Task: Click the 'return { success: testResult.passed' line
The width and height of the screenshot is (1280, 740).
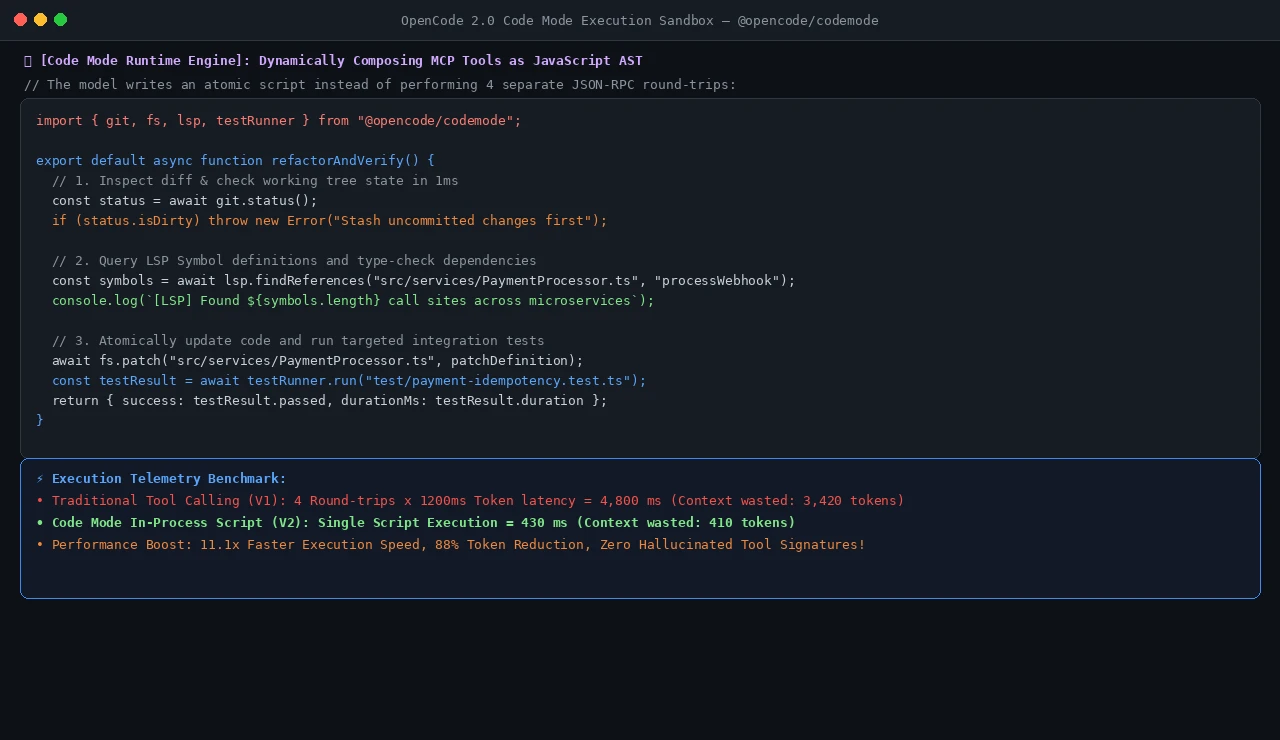Action: point(329,401)
